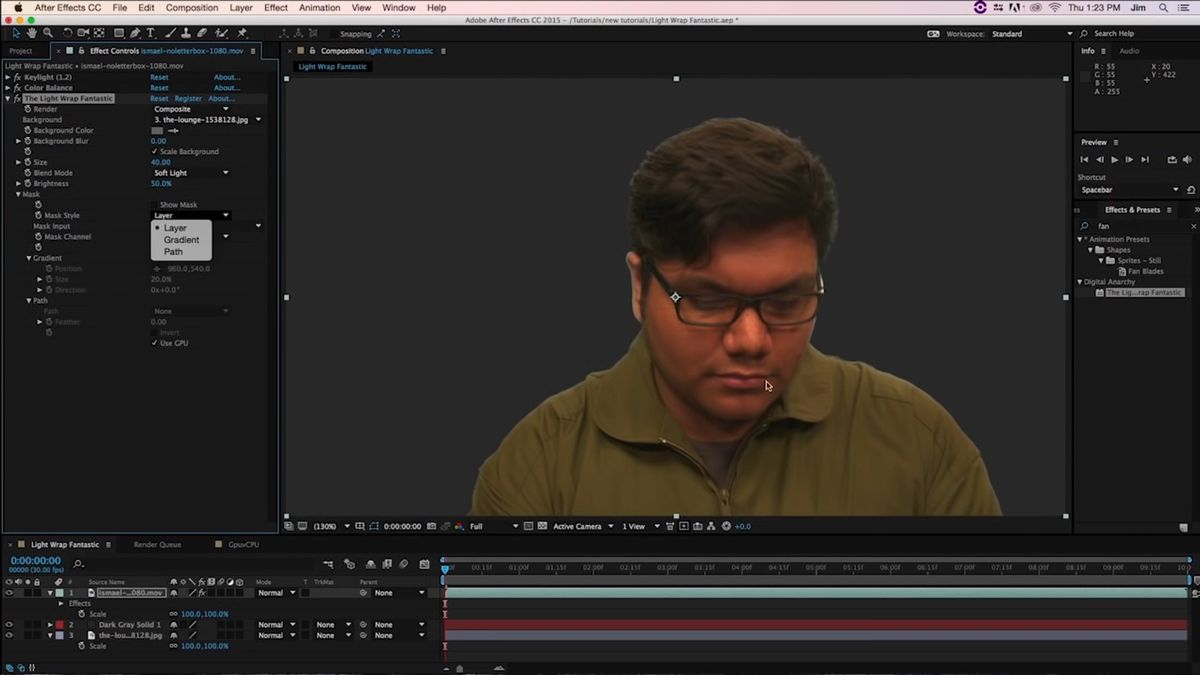Viewport: 1200px width, 675px height.
Task: Open the Active Camera view dropdown
Action: [582, 526]
